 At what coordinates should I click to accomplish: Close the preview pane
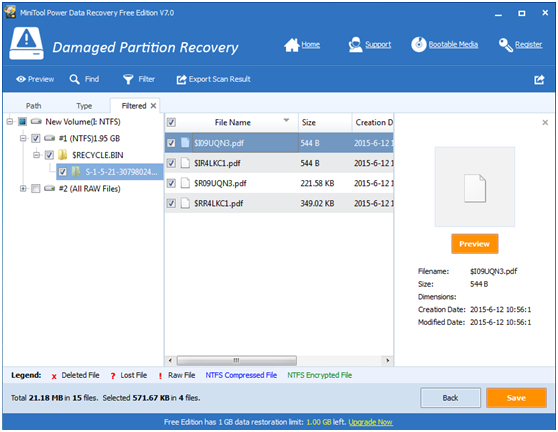pos(545,122)
